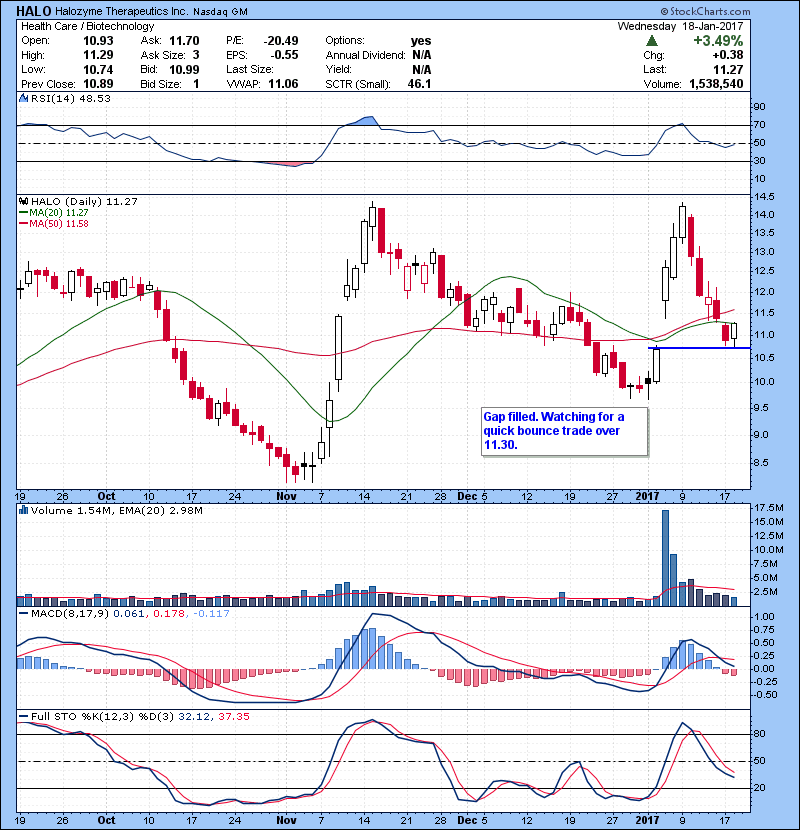Click the Low value 10.74
The height and width of the screenshot is (830, 800).
point(98,69)
